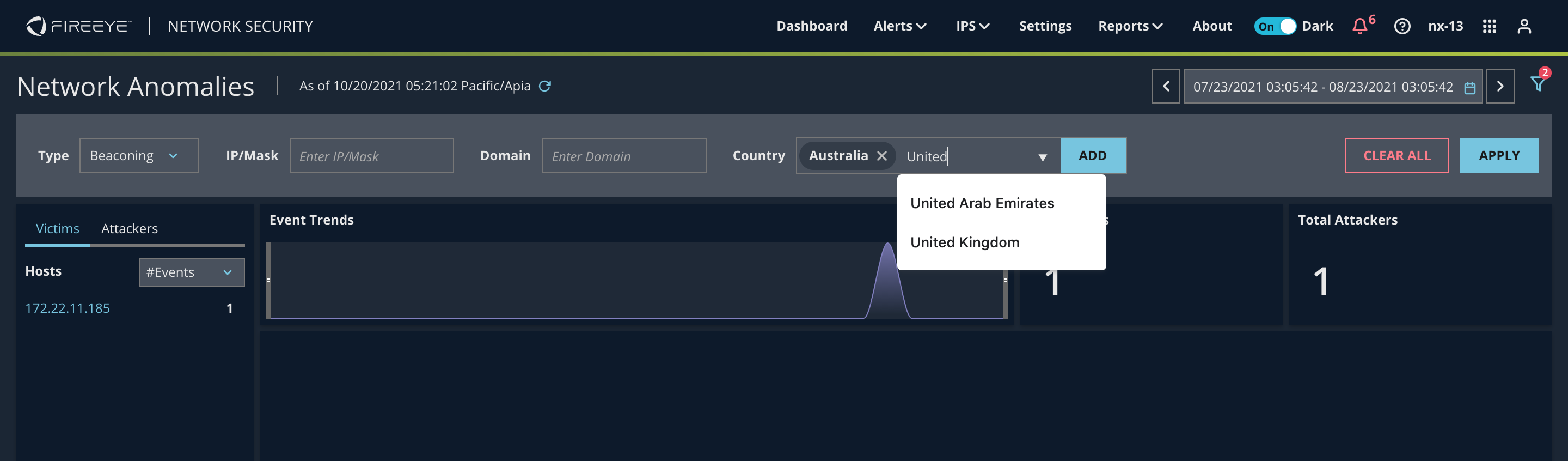Open the calendar picker icon
The image size is (1568, 461).
point(1469,88)
